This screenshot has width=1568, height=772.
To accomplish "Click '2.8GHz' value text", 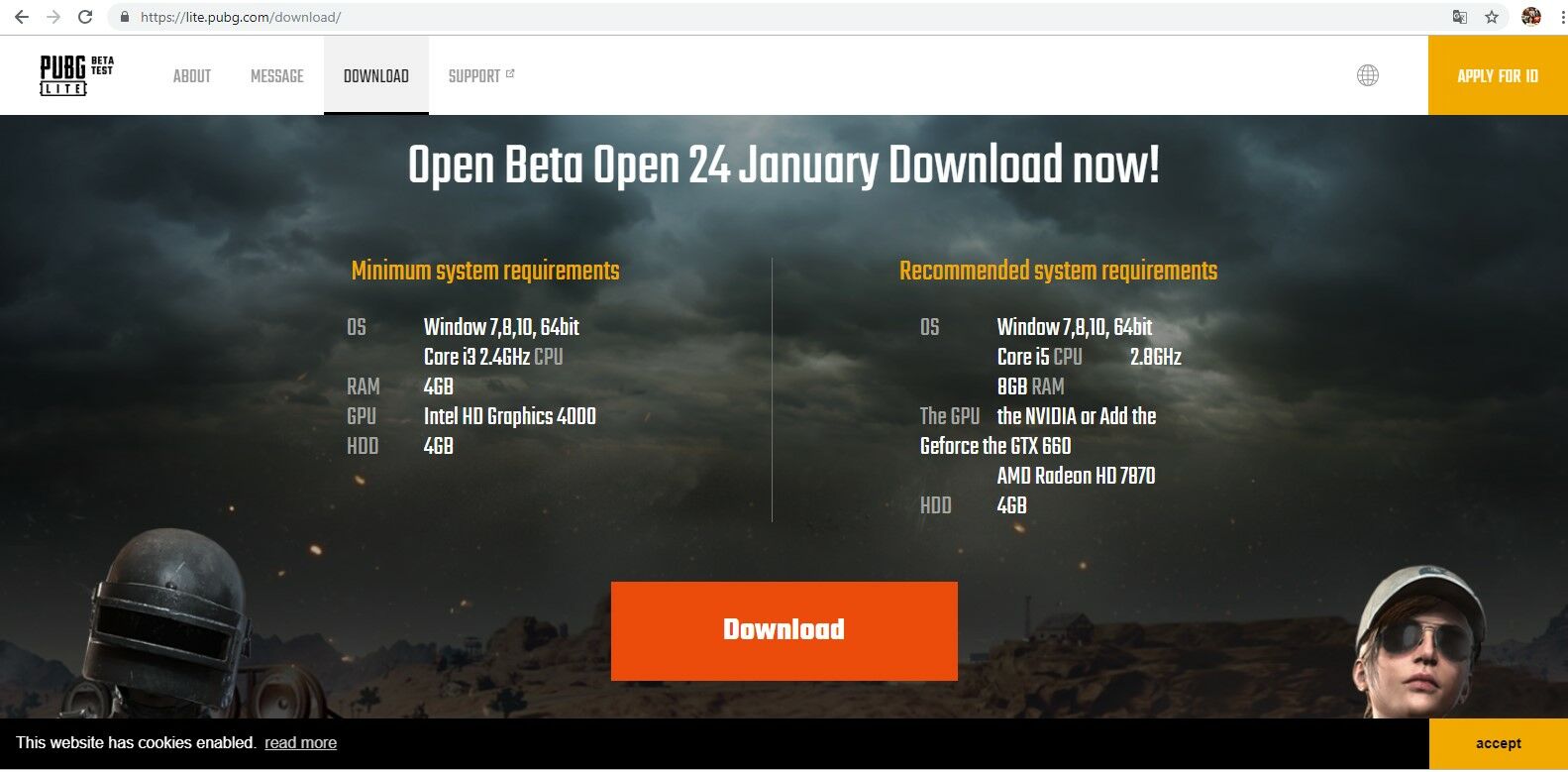I will (x=1156, y=357).
